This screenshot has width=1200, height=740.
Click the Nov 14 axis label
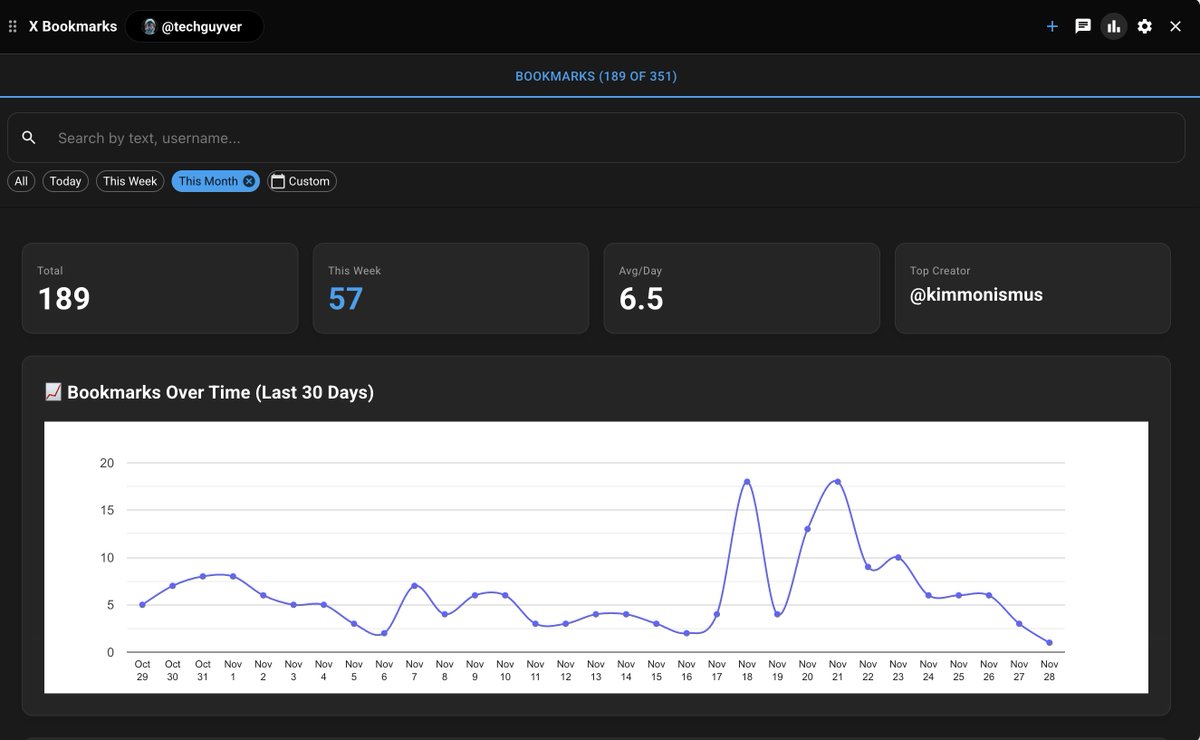(626, 670)
